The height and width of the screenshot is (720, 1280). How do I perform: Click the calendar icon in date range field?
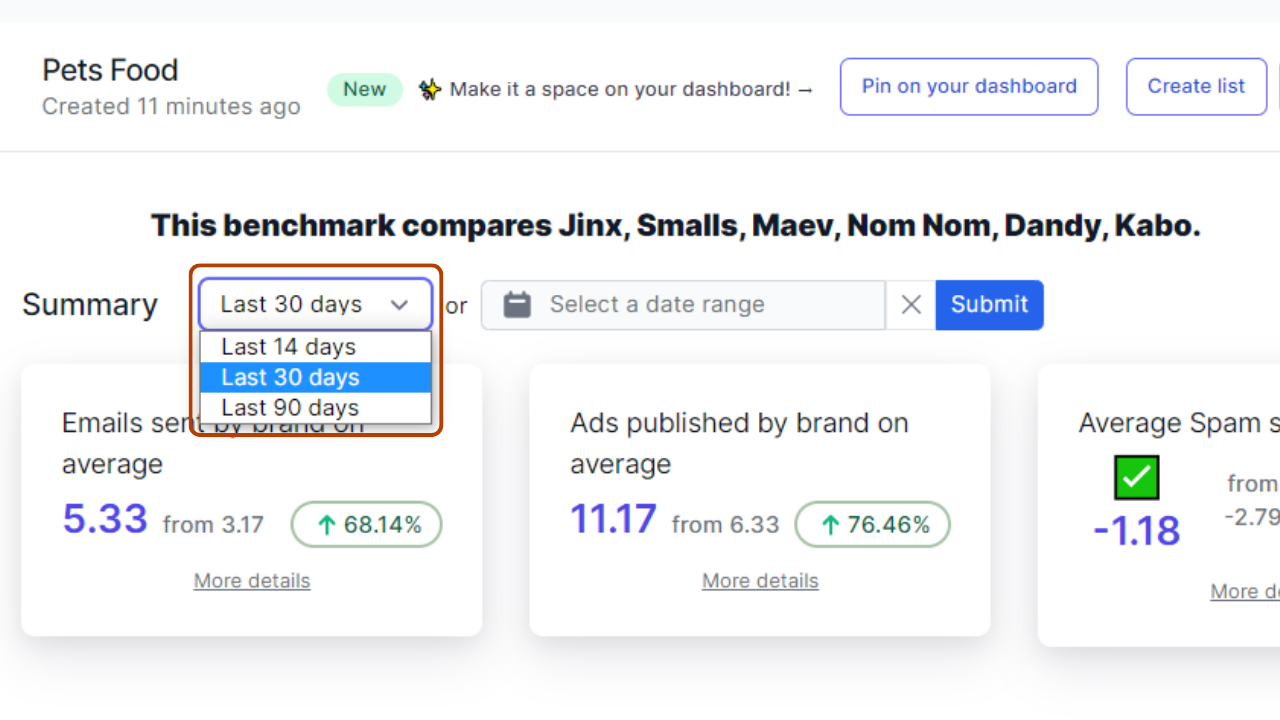517,305
